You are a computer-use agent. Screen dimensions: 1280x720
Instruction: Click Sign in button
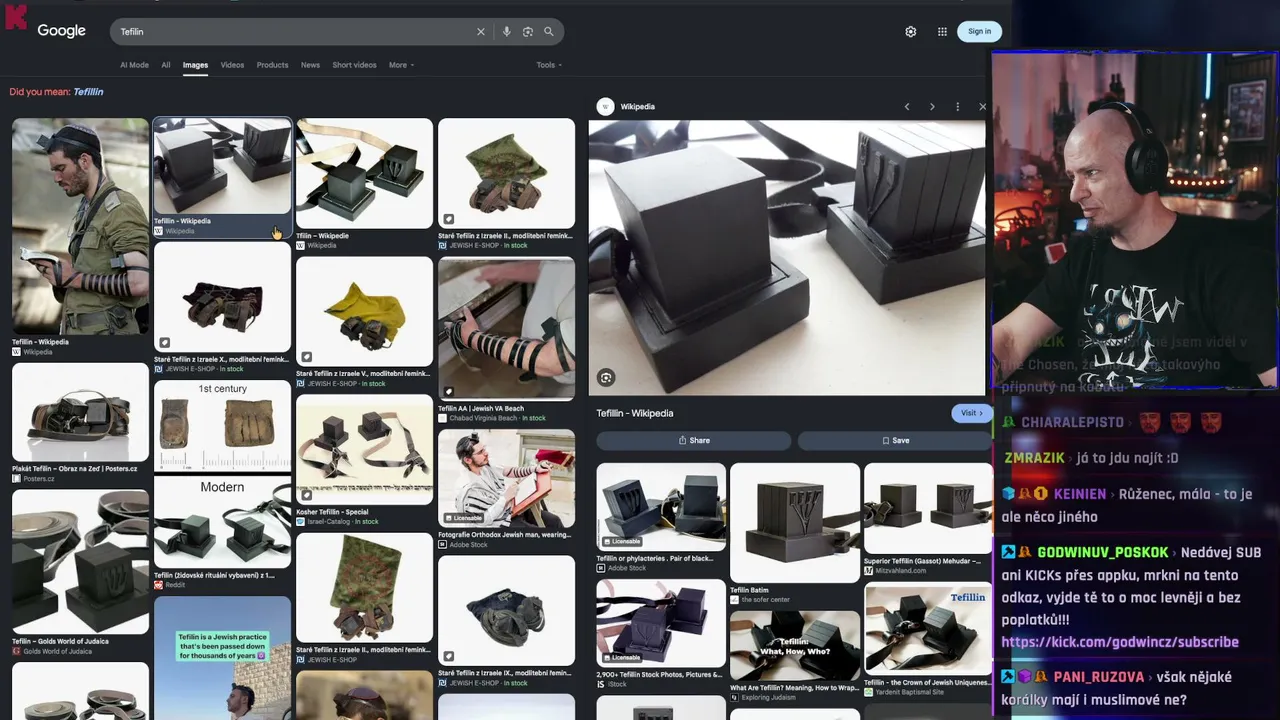pos(979,32)
